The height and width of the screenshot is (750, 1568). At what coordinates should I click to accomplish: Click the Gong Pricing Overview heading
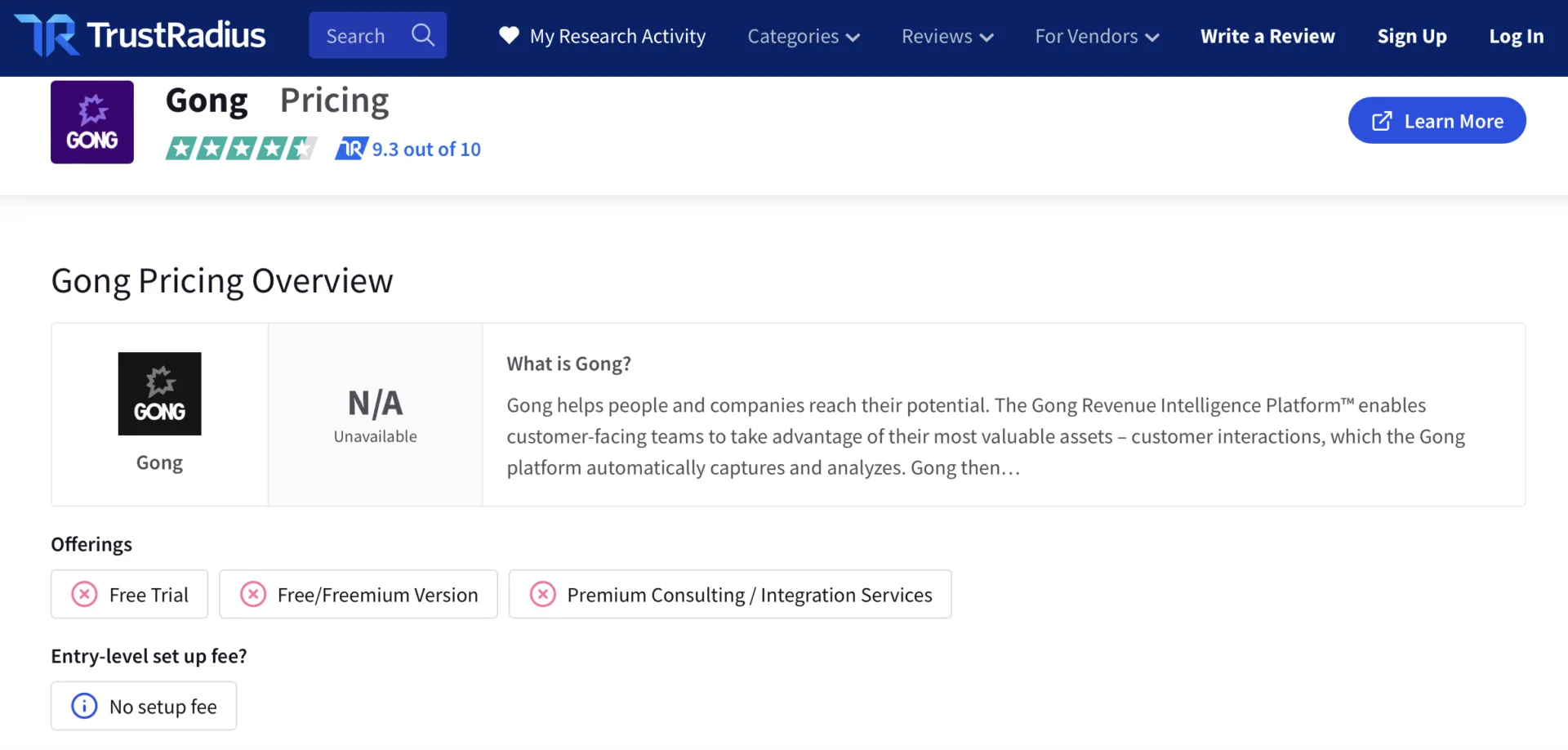[x=222, y=281]
